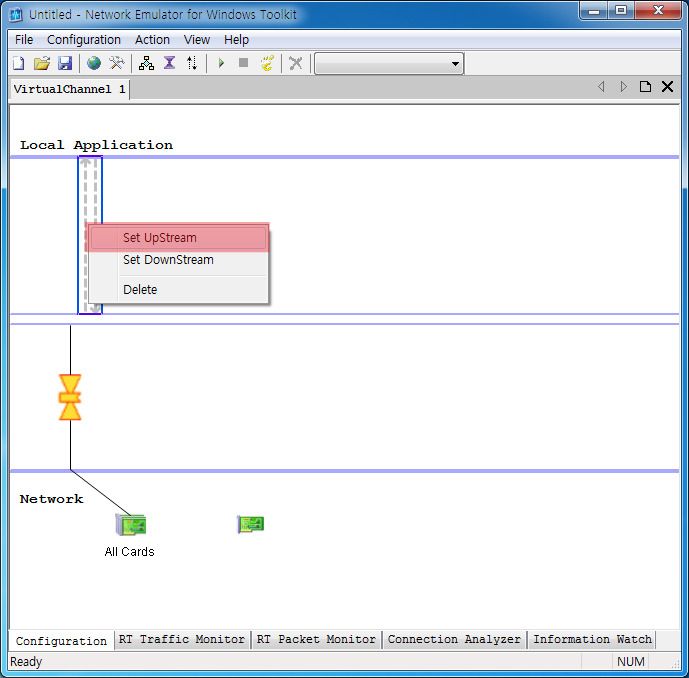
Task: Select the unlabeled network card icon
Action: point(250,524)
